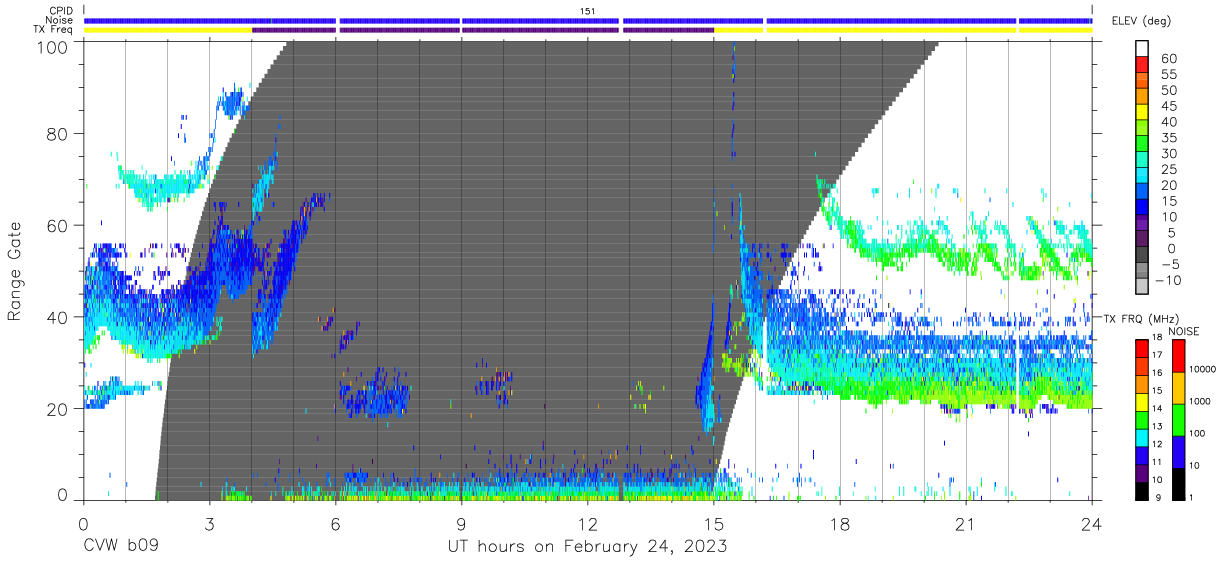1228x567 pixels.
Task: Select the y-axis tick label '100'
Action: pos(53,47)
